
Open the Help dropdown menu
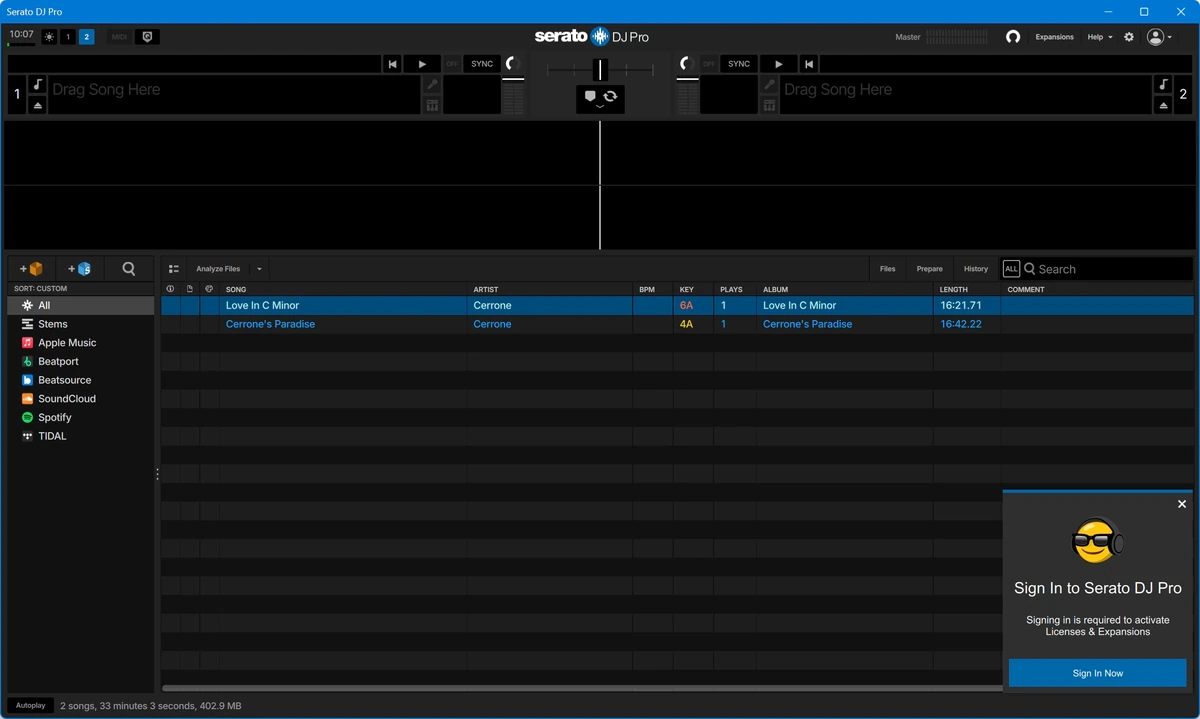(x=1100, y=37)
